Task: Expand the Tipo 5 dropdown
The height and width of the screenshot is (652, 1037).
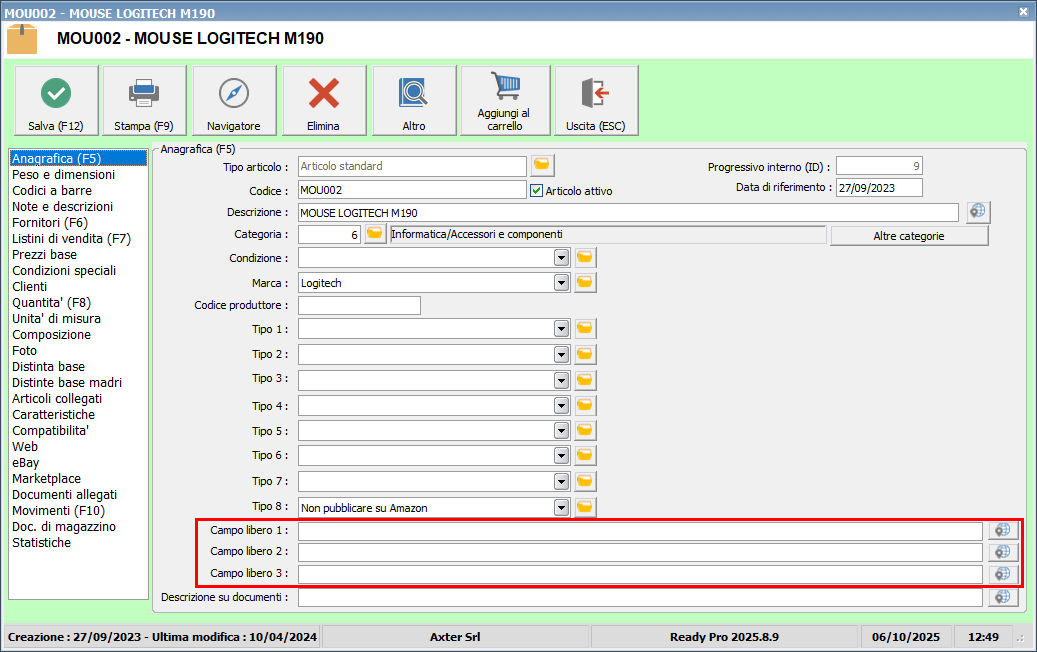Action: pyautogui.click(x=561, y=430)
